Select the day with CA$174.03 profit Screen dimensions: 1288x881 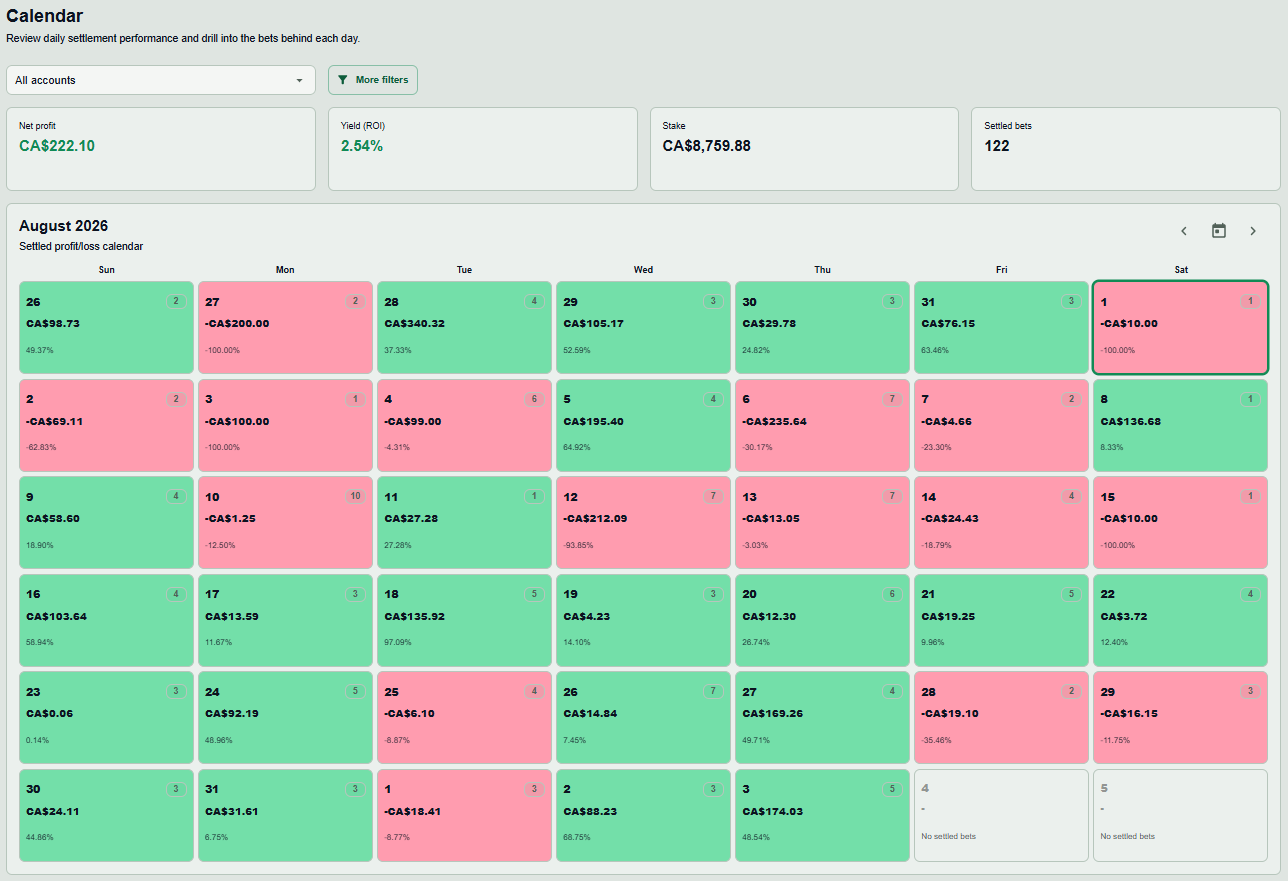click(x=822, y=815)
